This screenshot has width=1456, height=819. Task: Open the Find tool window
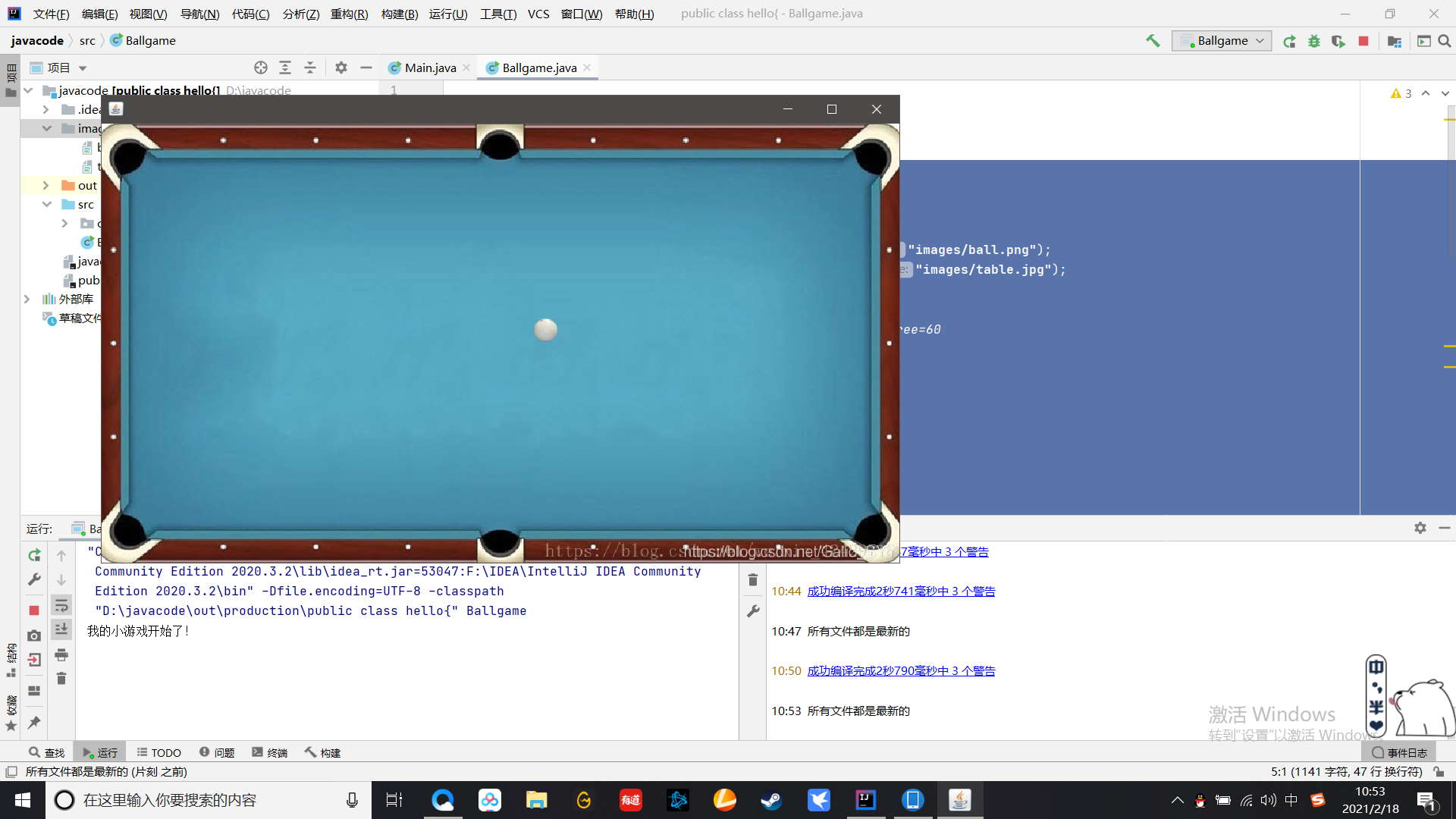tap(47, 752)
